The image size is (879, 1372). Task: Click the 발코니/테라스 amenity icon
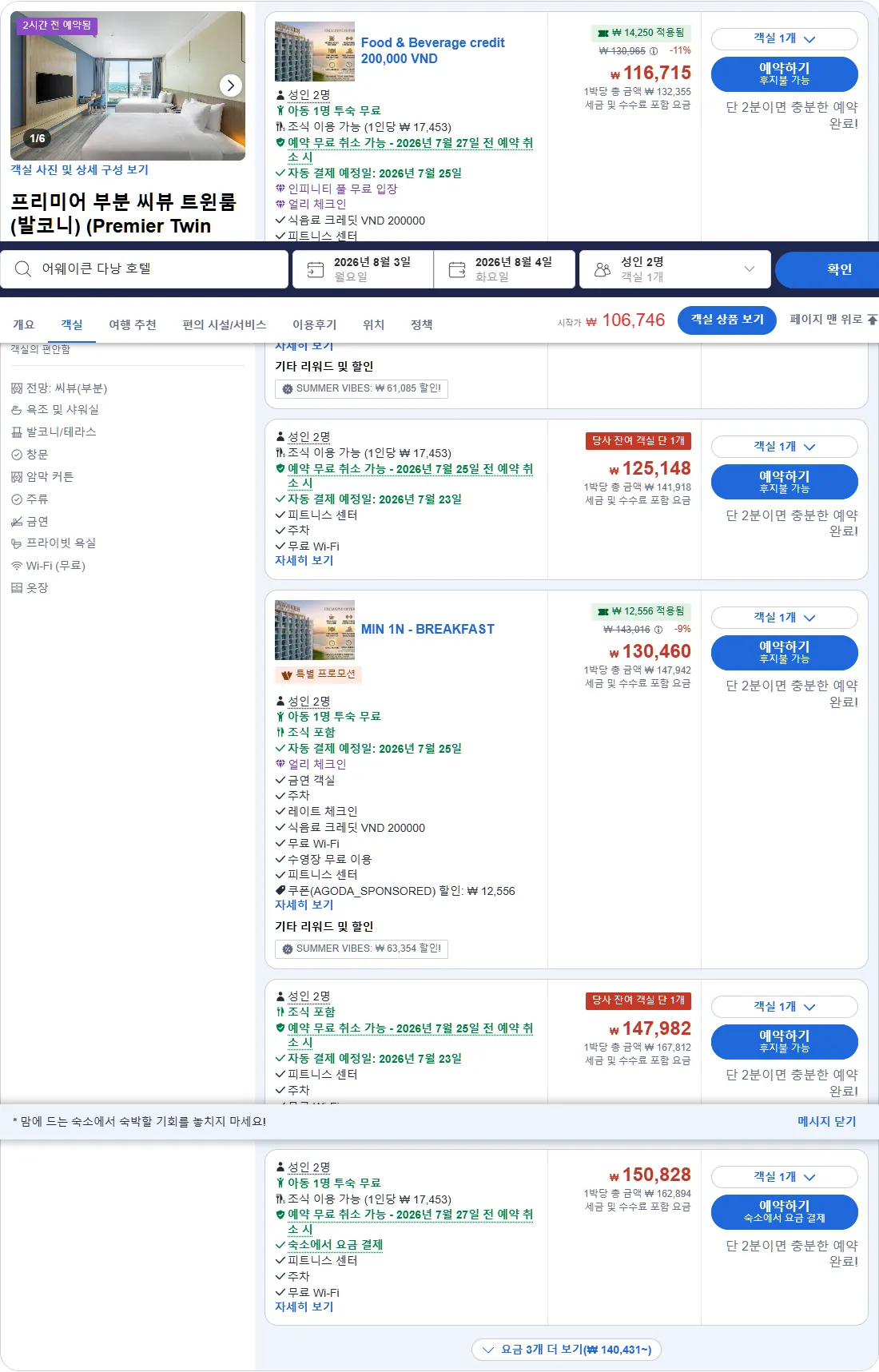[x=17, y=432]
